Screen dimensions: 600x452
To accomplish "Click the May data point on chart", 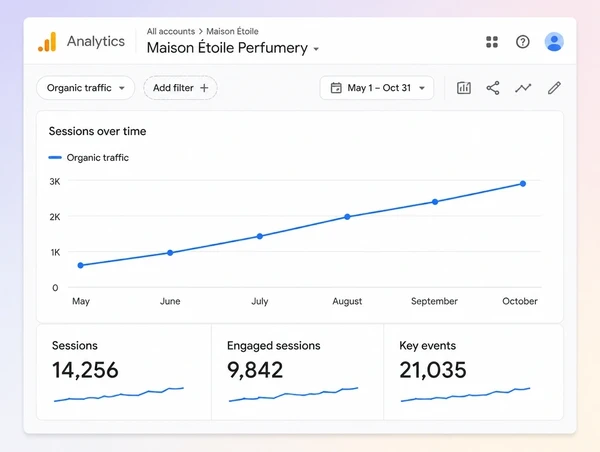I will (80, 265).
